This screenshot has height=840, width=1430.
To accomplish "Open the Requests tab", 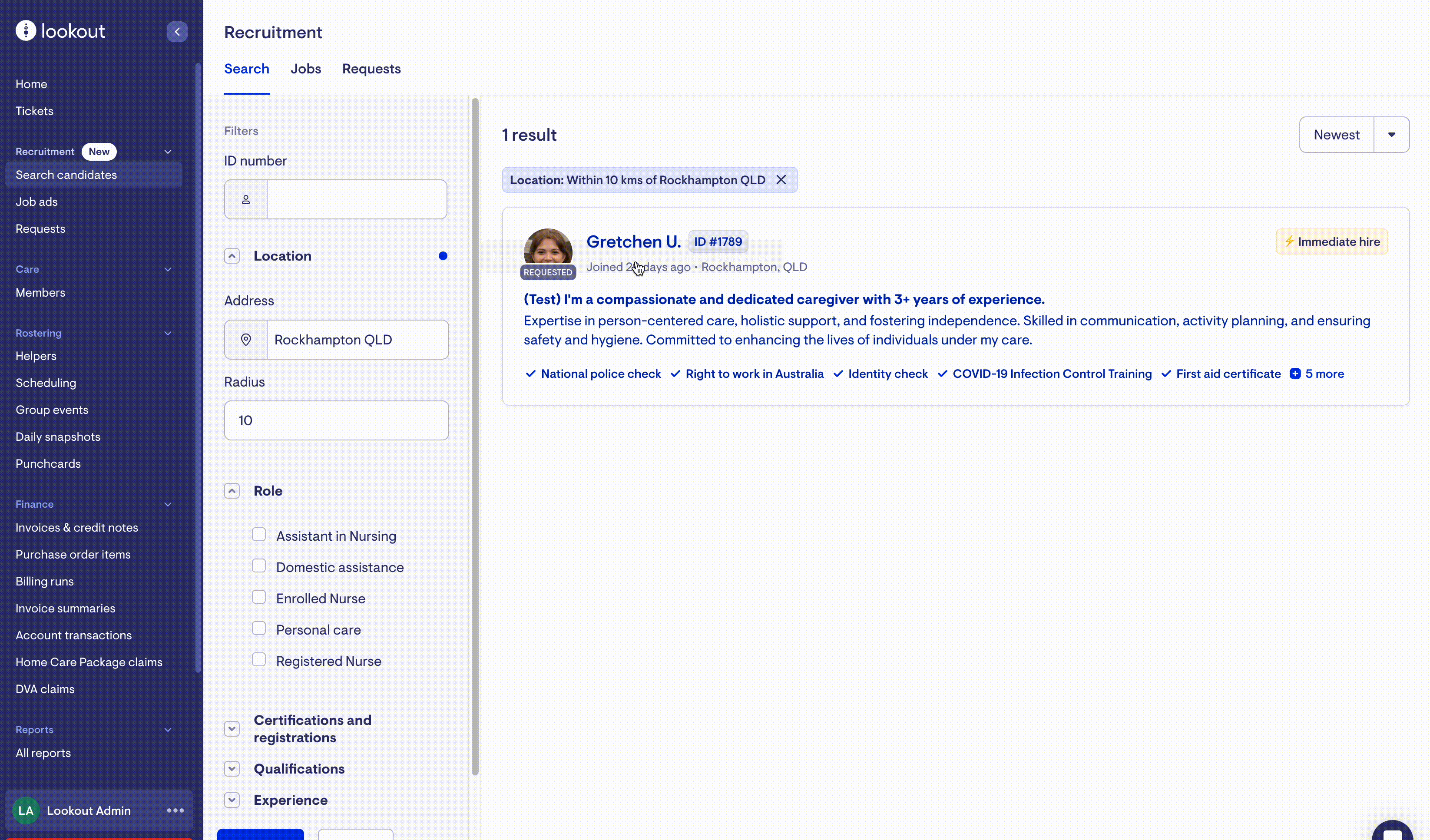I will pos(371,69).
